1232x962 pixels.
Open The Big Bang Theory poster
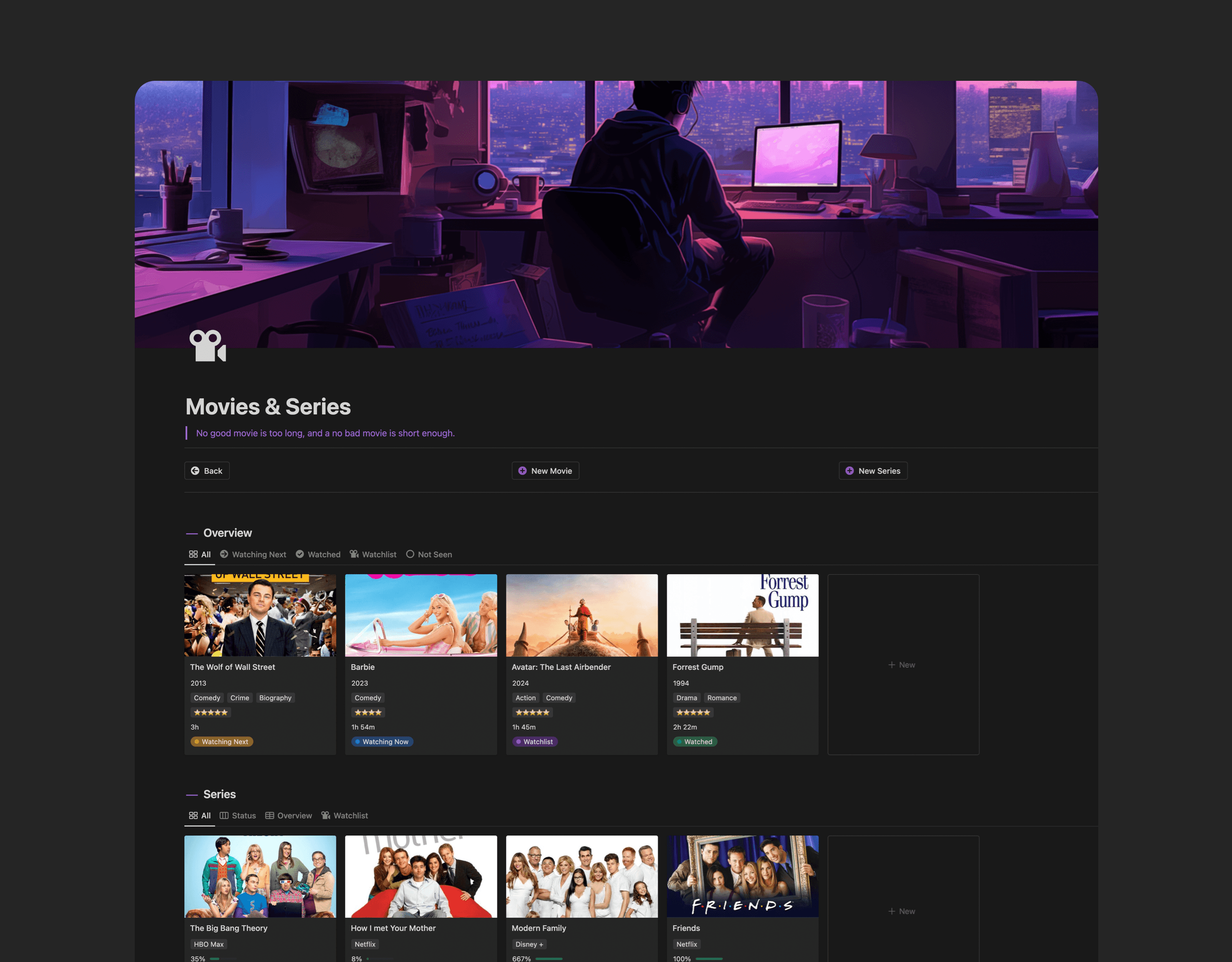(260, 876)
